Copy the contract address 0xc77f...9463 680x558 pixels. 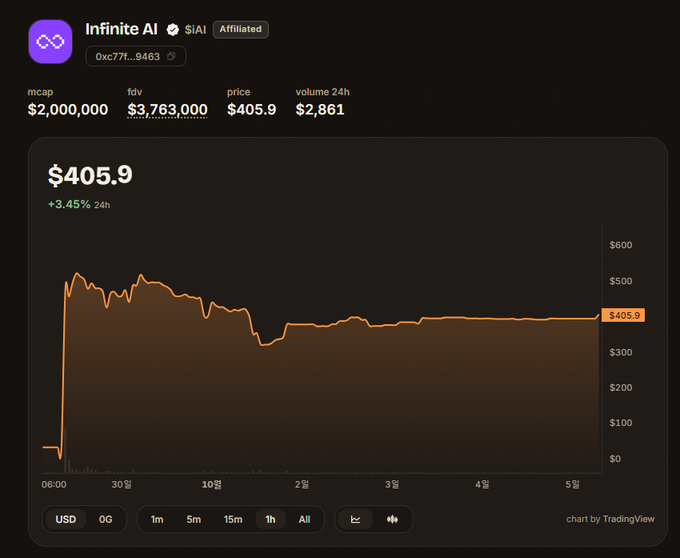point(171,56)
